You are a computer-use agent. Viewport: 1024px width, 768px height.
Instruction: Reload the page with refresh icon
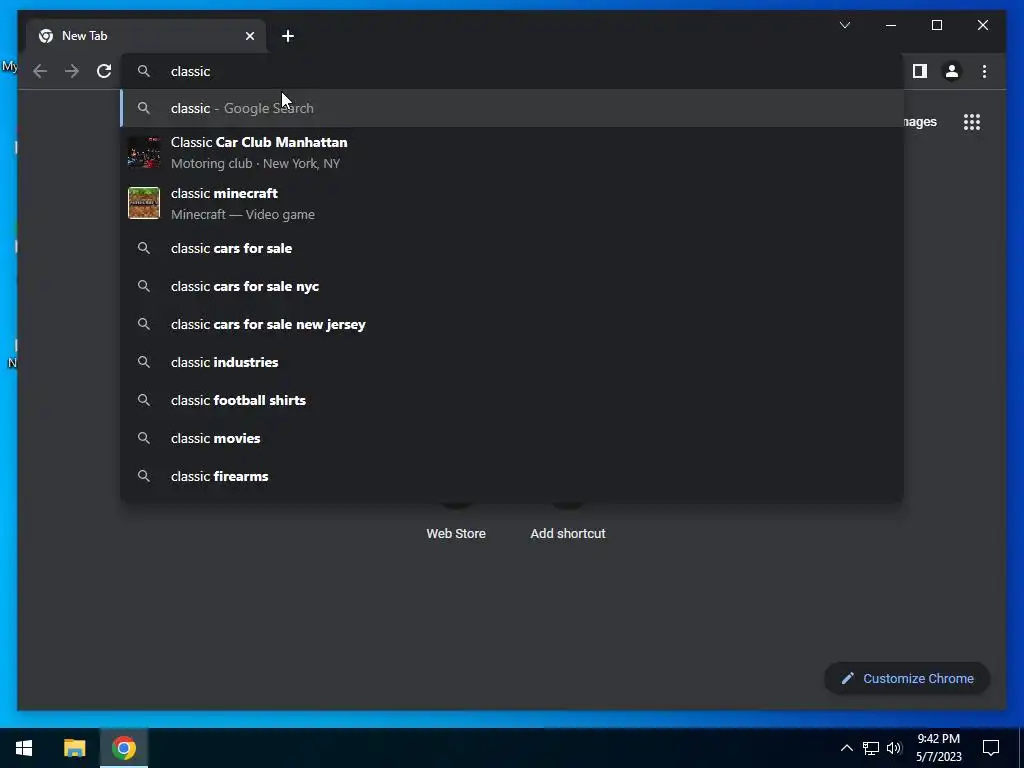pos(104,71)
